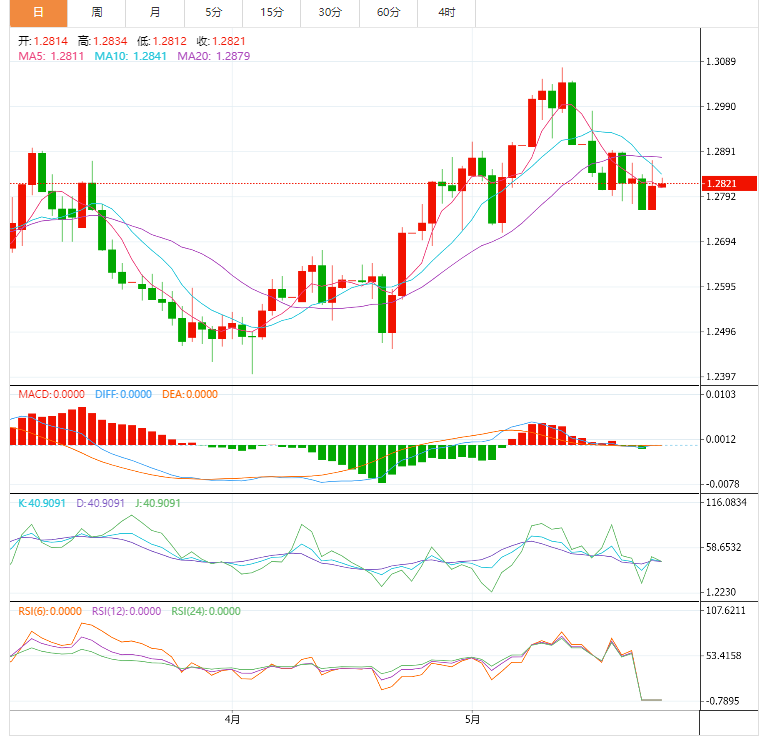Show the 60分 chart interval
Image resolution: width=765 pixels, height=743 pixels.
coord(389,13)
